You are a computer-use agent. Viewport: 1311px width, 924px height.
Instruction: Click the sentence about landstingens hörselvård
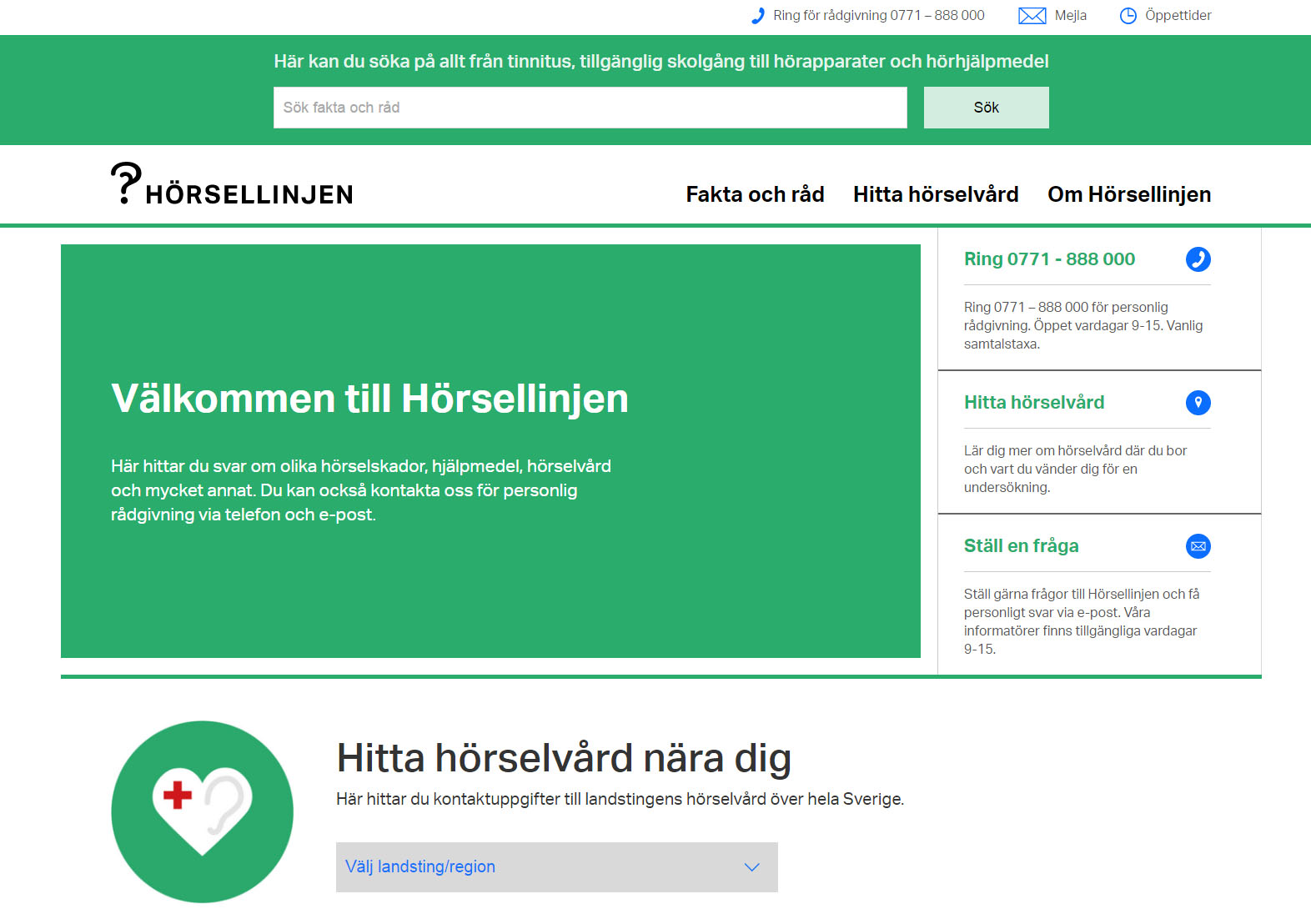620,799
